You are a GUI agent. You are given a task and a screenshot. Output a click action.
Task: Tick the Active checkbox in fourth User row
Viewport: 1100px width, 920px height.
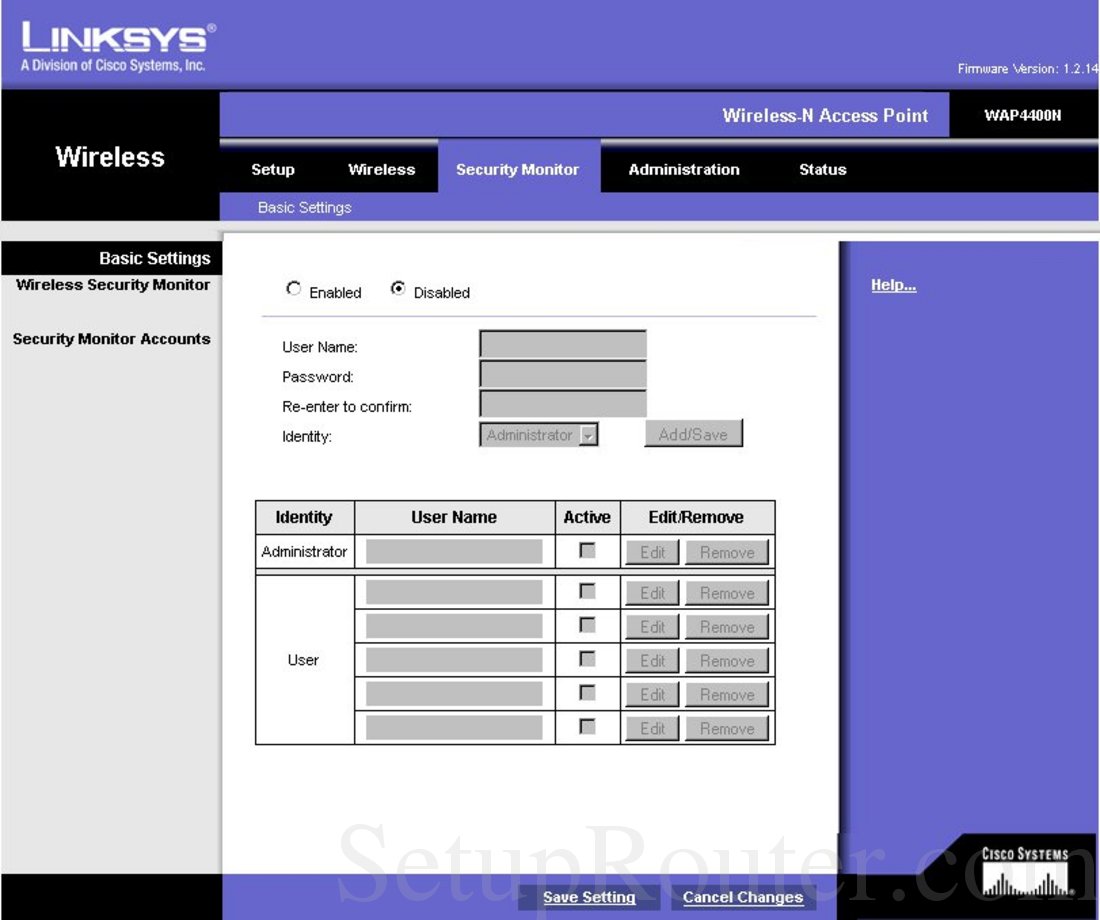click(587, 693)
